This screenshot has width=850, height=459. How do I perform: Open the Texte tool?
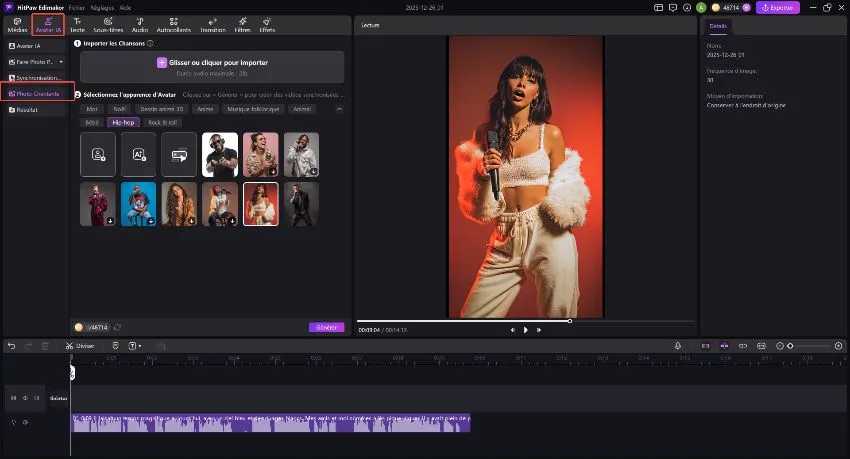78,25
